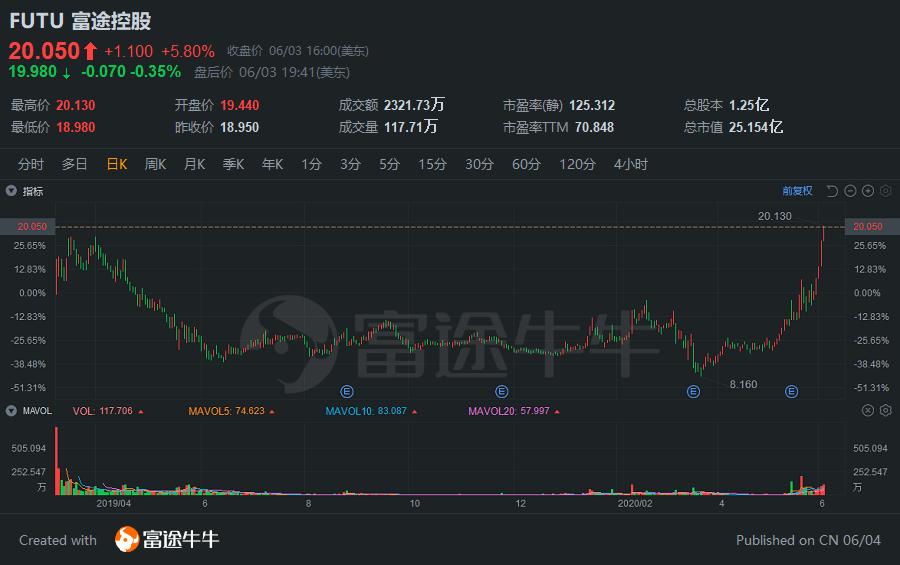Switch to the 年K yearly tab
This screenshot has height=565, width=900.
tap(272, 164)
